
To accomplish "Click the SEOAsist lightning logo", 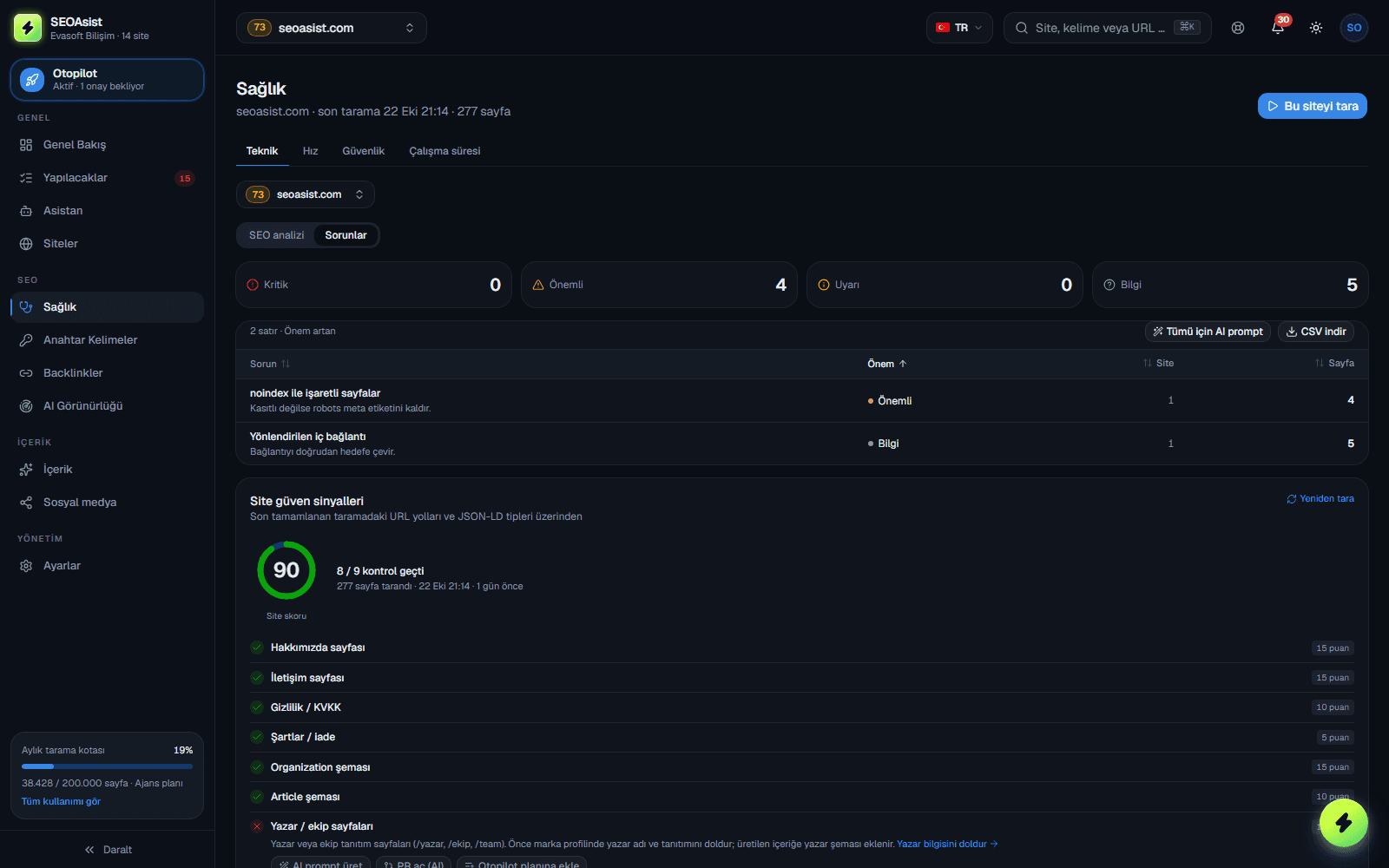I will [28, 28].
